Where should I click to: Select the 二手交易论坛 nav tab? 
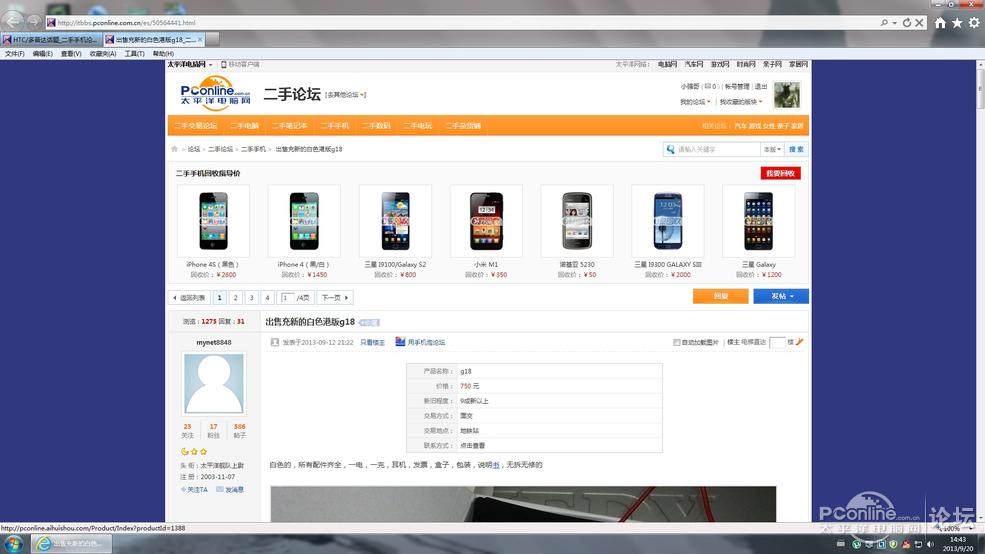pos(195,126)
